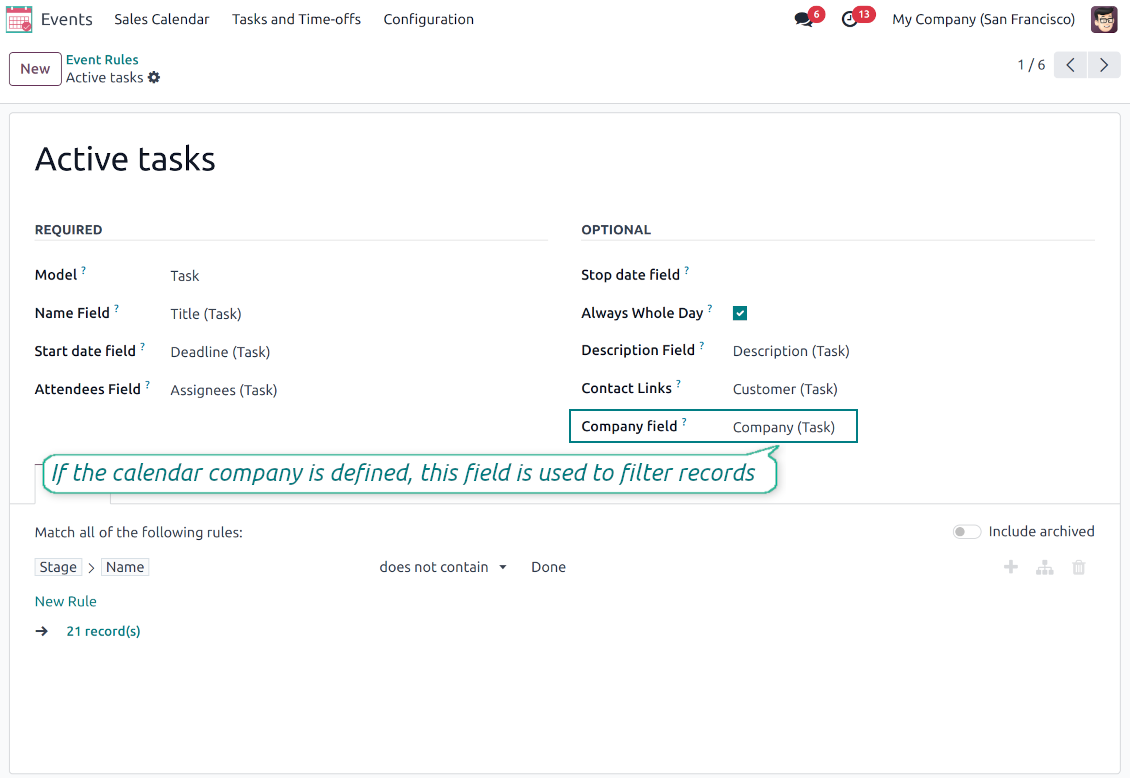Show help tooltip for Company field
This screenshot has width=1130, height=778.
[684, 422]
